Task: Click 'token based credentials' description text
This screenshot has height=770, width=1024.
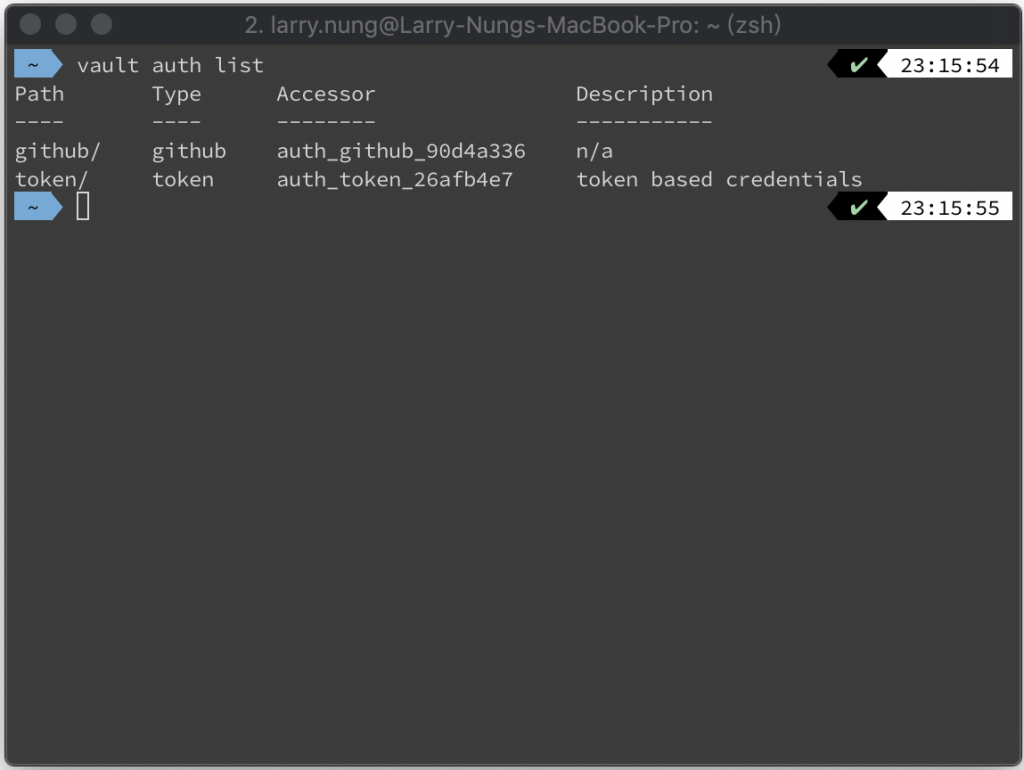Action: pyautogui.click(x=719, y=180)
